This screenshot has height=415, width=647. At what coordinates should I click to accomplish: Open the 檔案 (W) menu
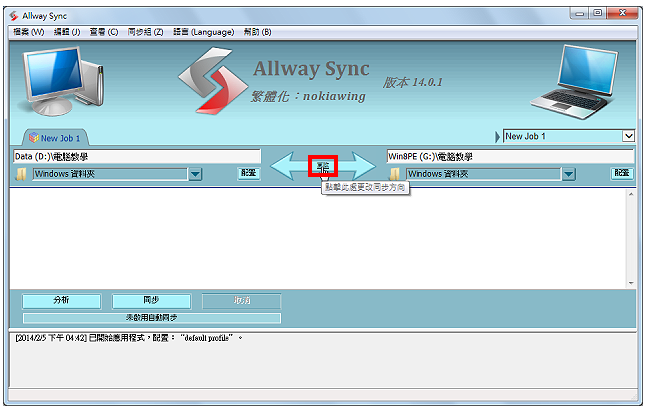28,32
